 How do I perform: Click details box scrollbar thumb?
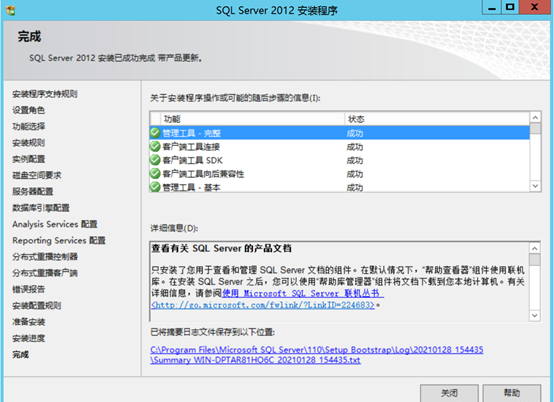click(535, 260)
